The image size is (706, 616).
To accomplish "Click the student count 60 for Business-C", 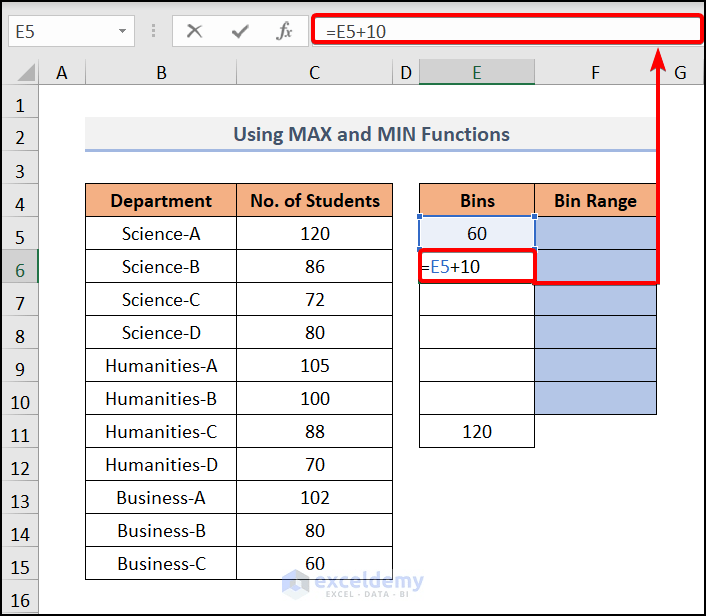I will [x=315, y=563].
